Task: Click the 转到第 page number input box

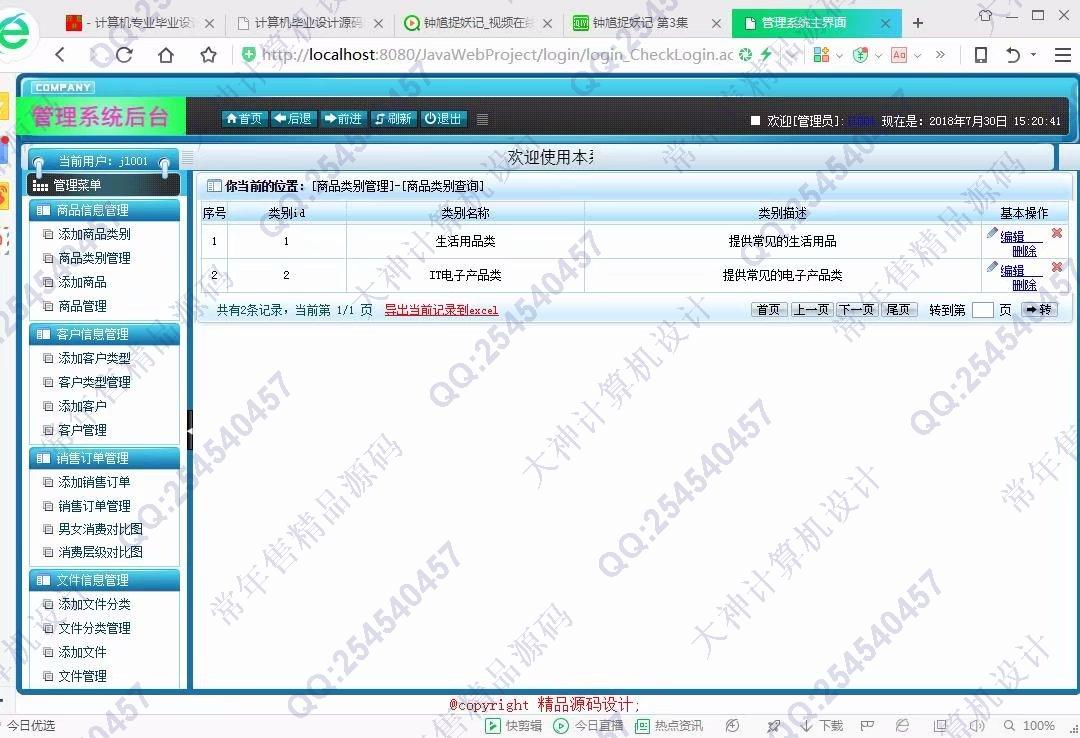Action: tap(982, 310)
